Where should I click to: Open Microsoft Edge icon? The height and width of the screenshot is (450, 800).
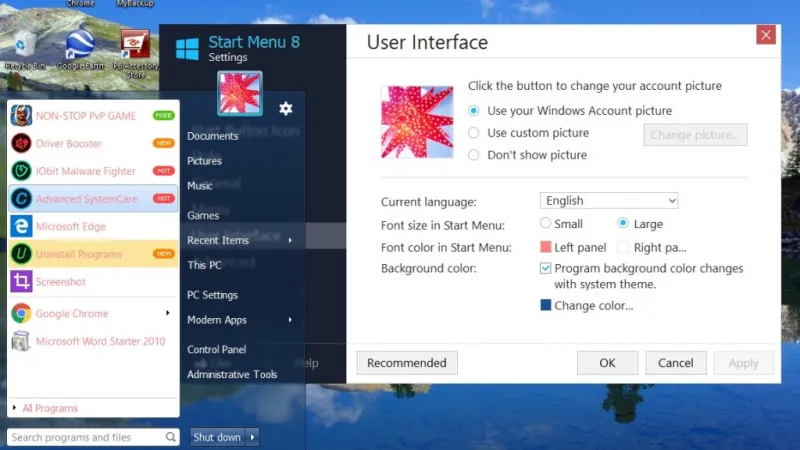(21, 226)
